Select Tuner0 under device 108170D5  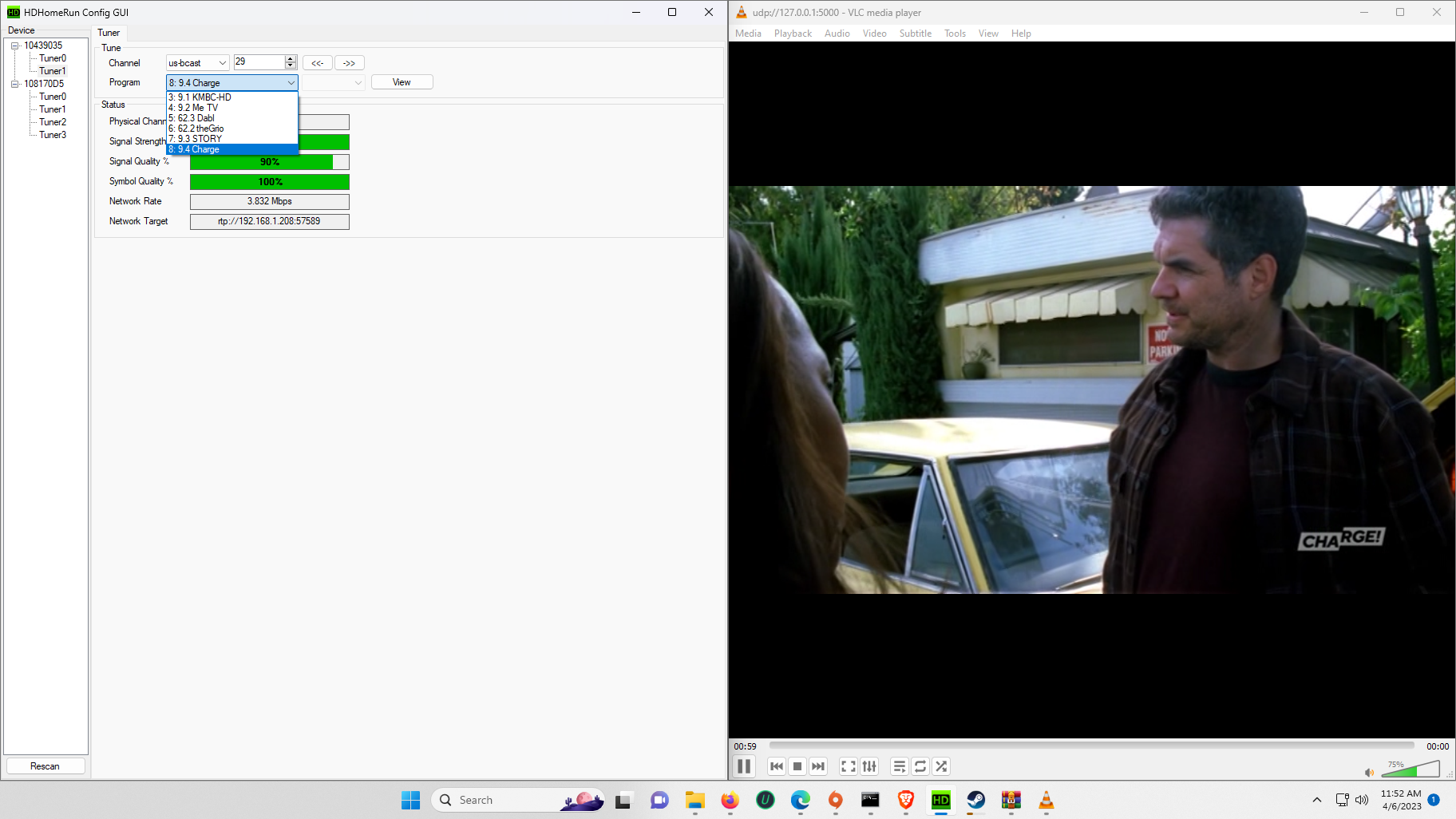[53, 97]
